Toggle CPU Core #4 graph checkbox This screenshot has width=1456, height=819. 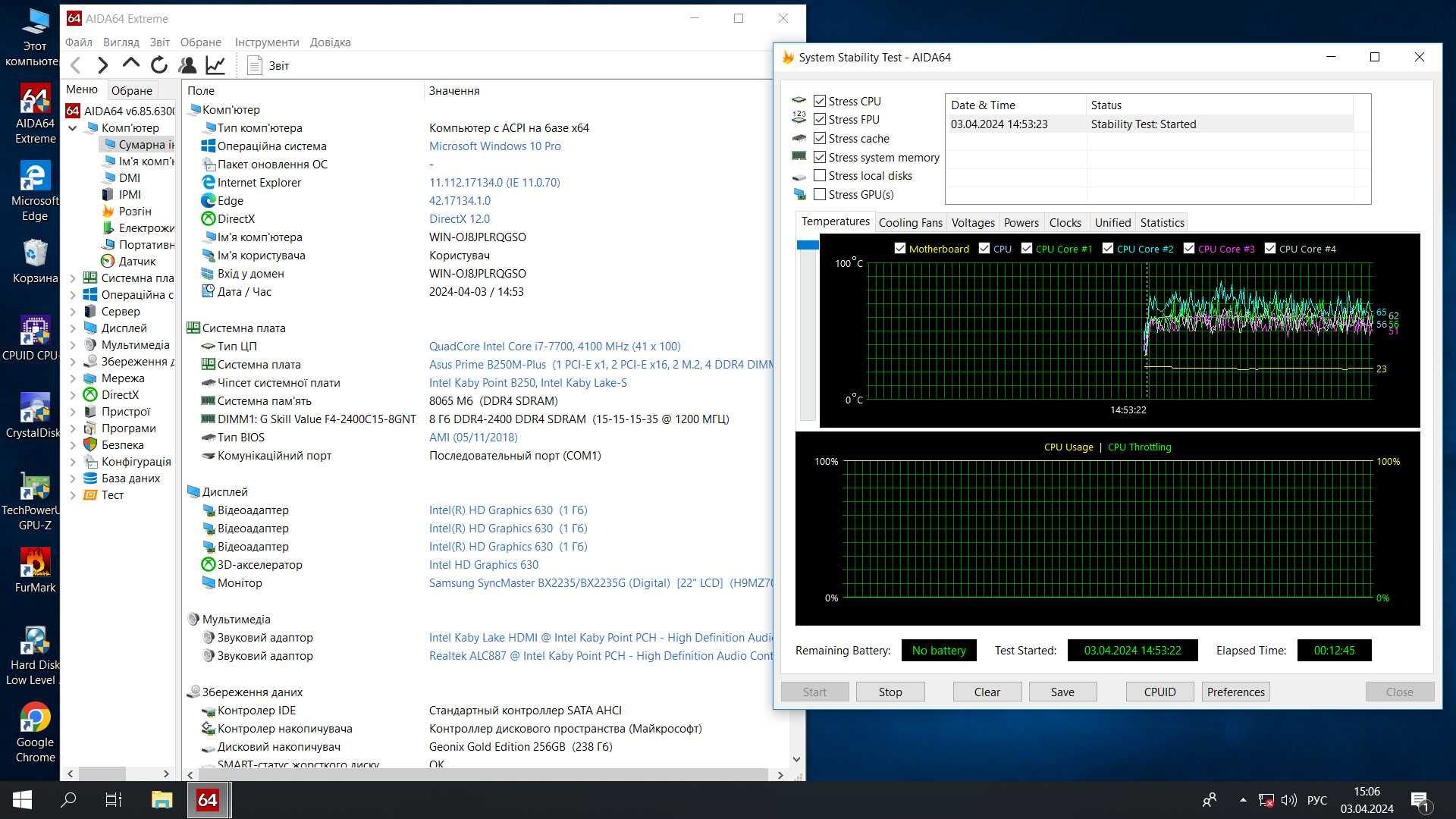click(1270, 248)
